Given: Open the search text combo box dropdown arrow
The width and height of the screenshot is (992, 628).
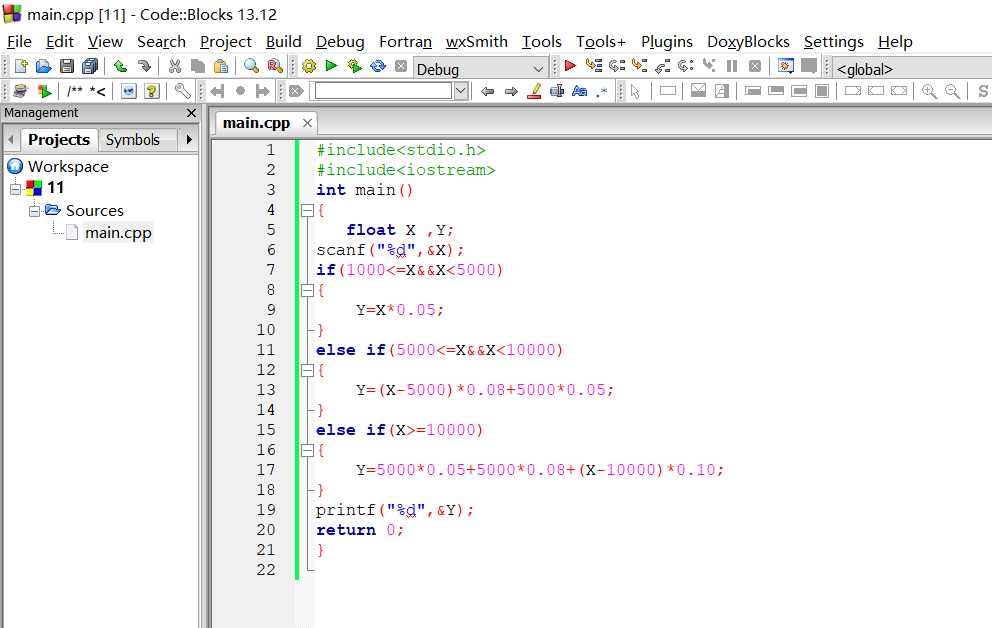Looking at the screenshot, I should (x=460, y=91).
